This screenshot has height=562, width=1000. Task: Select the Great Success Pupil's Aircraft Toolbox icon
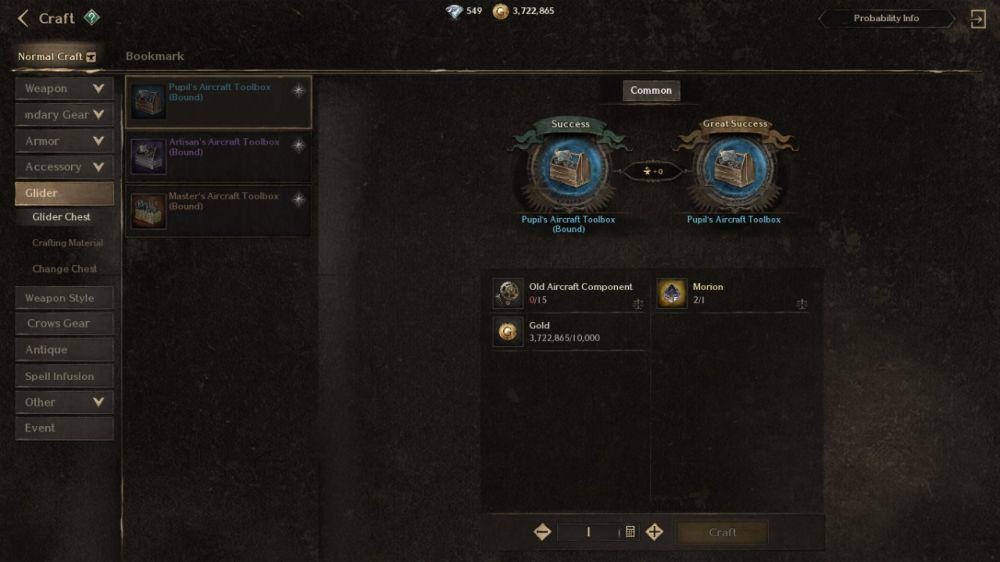click(735, 168)
